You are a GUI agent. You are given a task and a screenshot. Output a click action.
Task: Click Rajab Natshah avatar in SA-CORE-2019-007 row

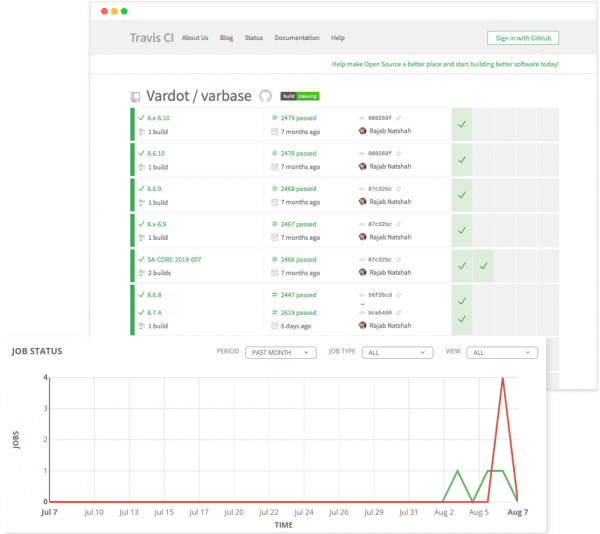[x=362, y=272]
